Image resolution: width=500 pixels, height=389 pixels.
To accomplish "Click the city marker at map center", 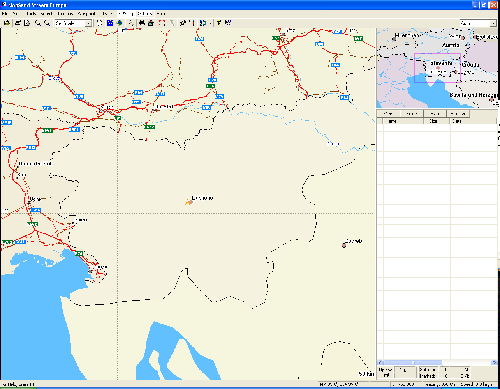I will pyautogui.click(x=191, y=202).
